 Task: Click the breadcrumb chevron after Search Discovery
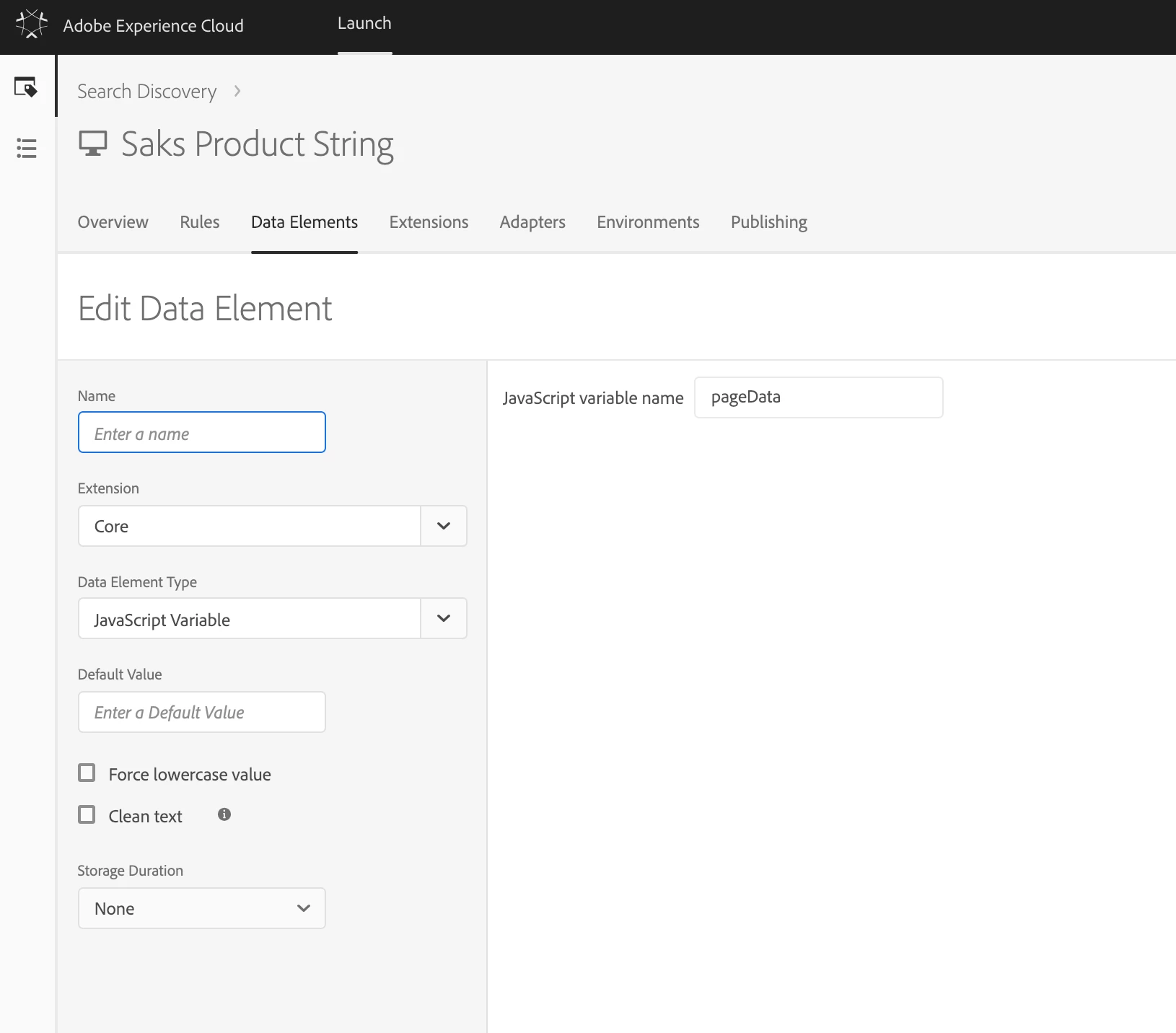pos(237,92)
